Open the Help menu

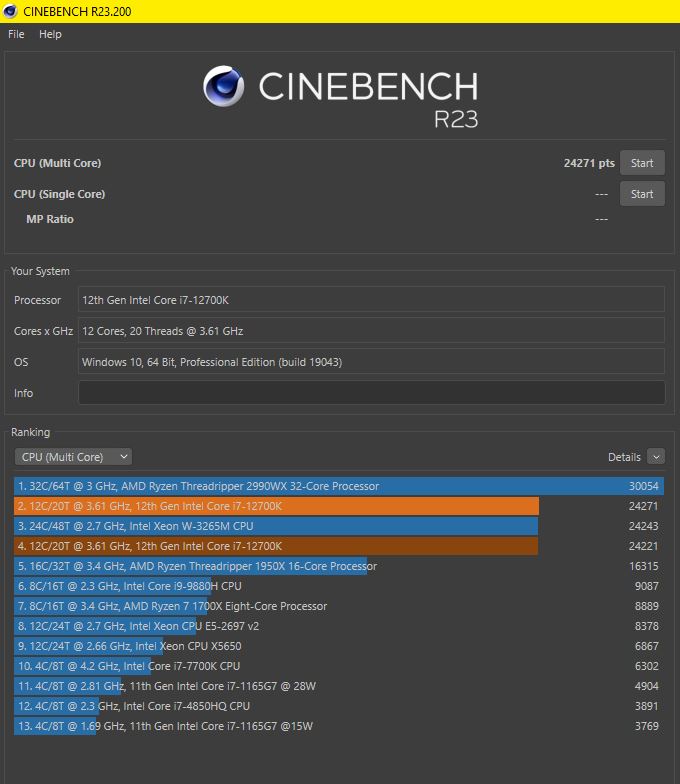(x=50, y=34)
